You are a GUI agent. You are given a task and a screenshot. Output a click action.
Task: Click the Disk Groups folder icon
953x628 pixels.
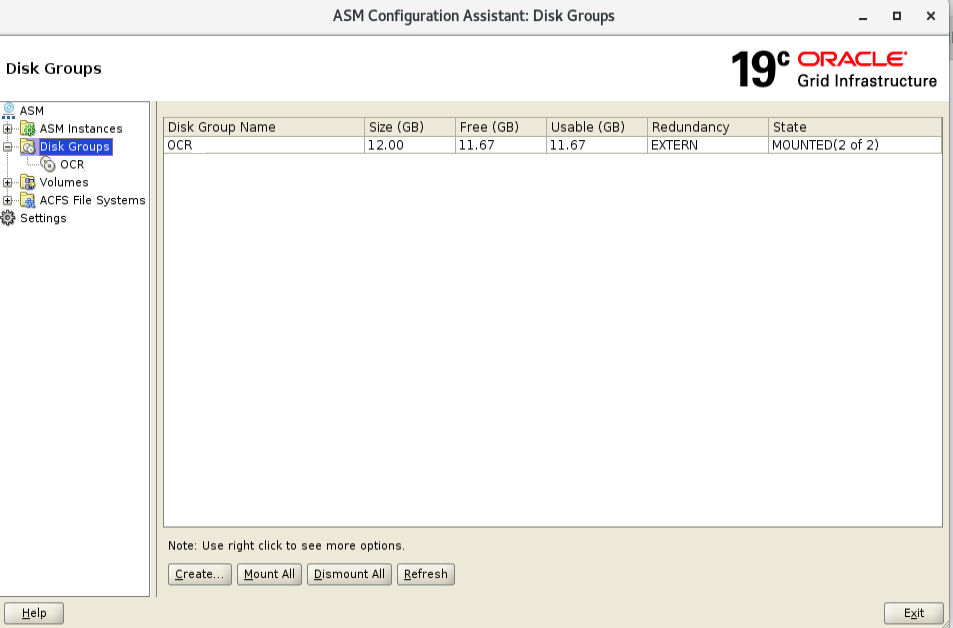coord(28,147)
